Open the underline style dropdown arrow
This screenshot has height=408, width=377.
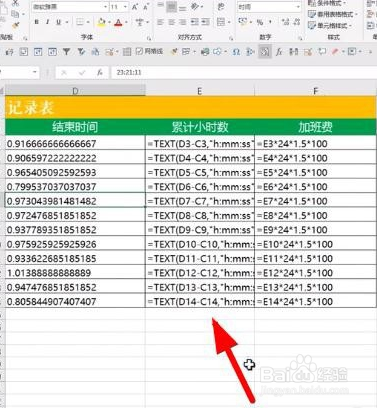pos(67,22)
